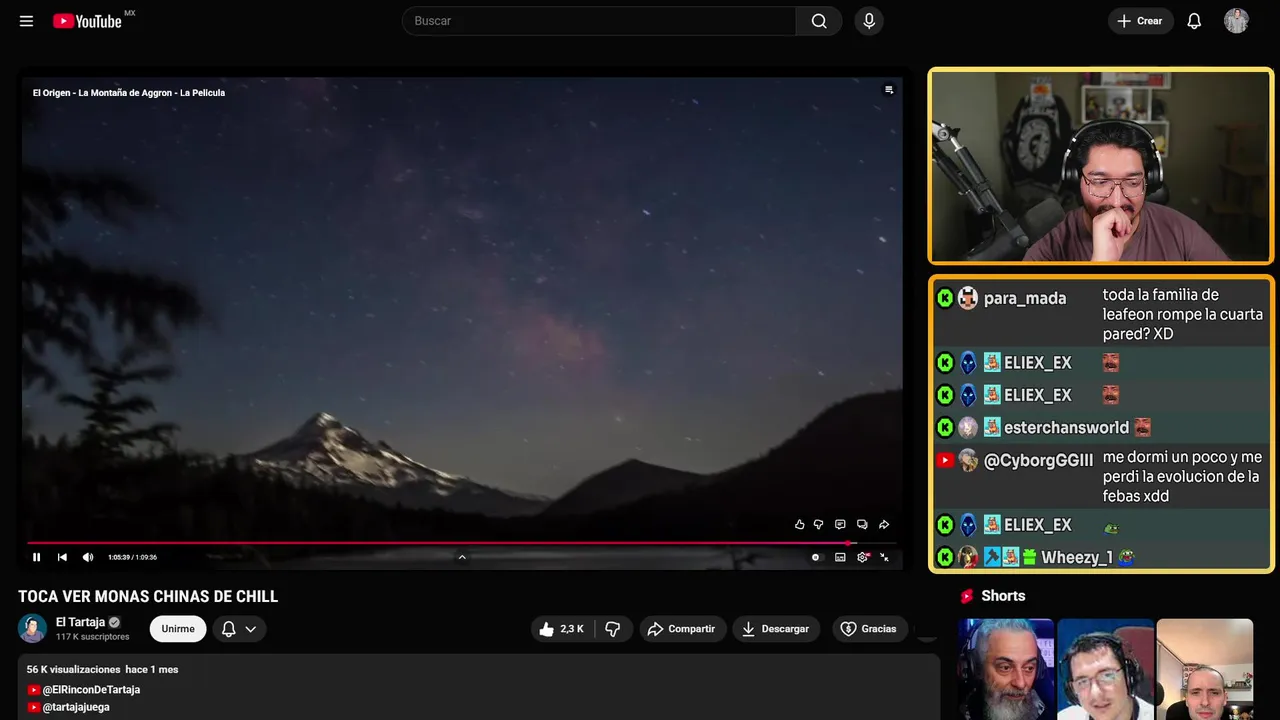Open the YouTube hamburger guide menu
Image resolution: width=1280 pixels, height=720 pixels.
[x=26, y=21]
